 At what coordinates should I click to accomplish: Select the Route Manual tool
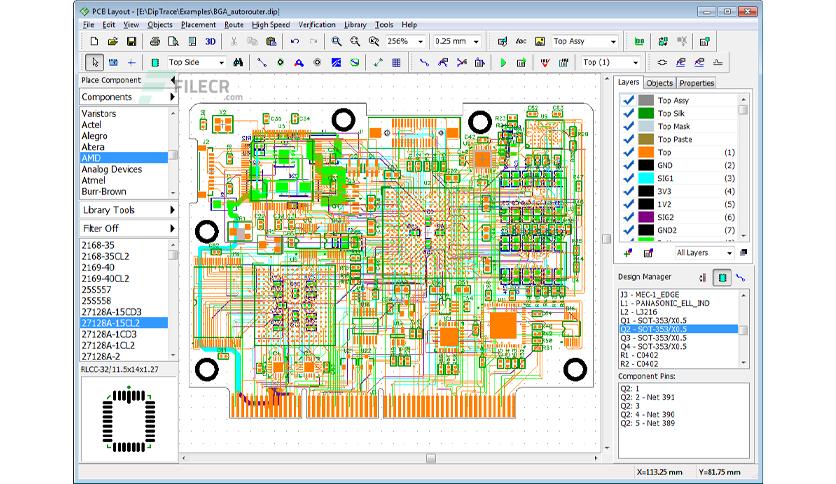(424, 62)
